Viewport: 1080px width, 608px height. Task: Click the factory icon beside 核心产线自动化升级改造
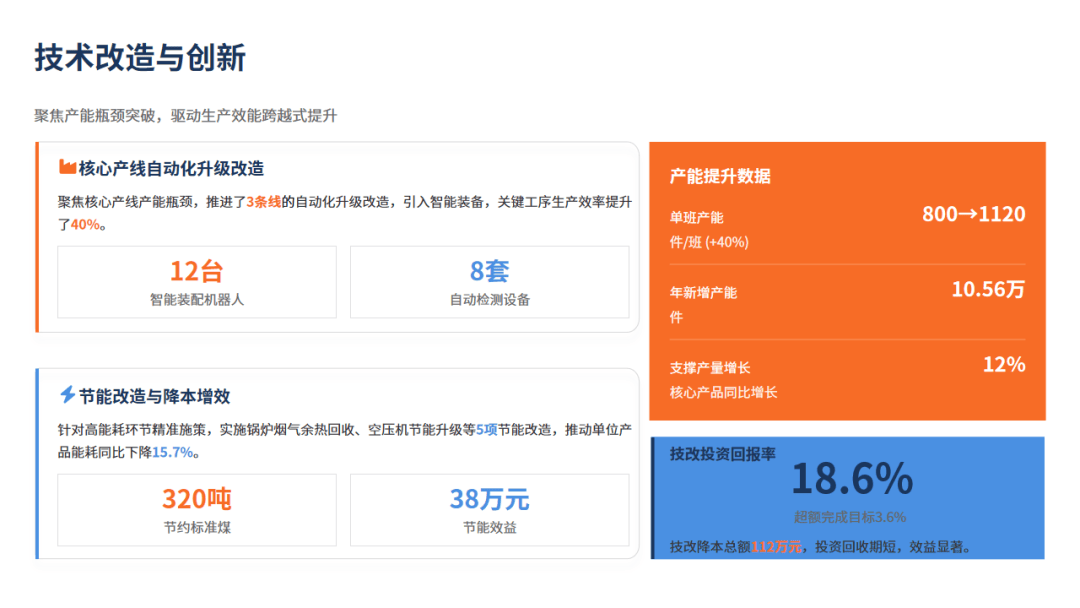point(67,168)
